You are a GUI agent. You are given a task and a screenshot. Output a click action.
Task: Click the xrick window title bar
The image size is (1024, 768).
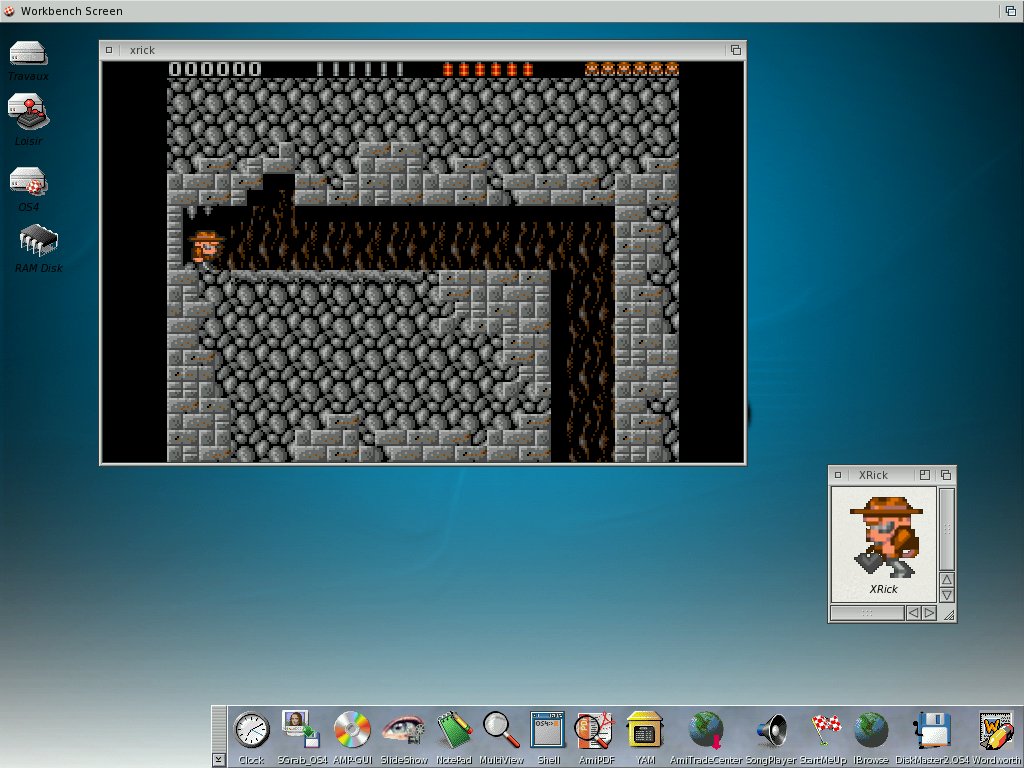pos(422,50)
